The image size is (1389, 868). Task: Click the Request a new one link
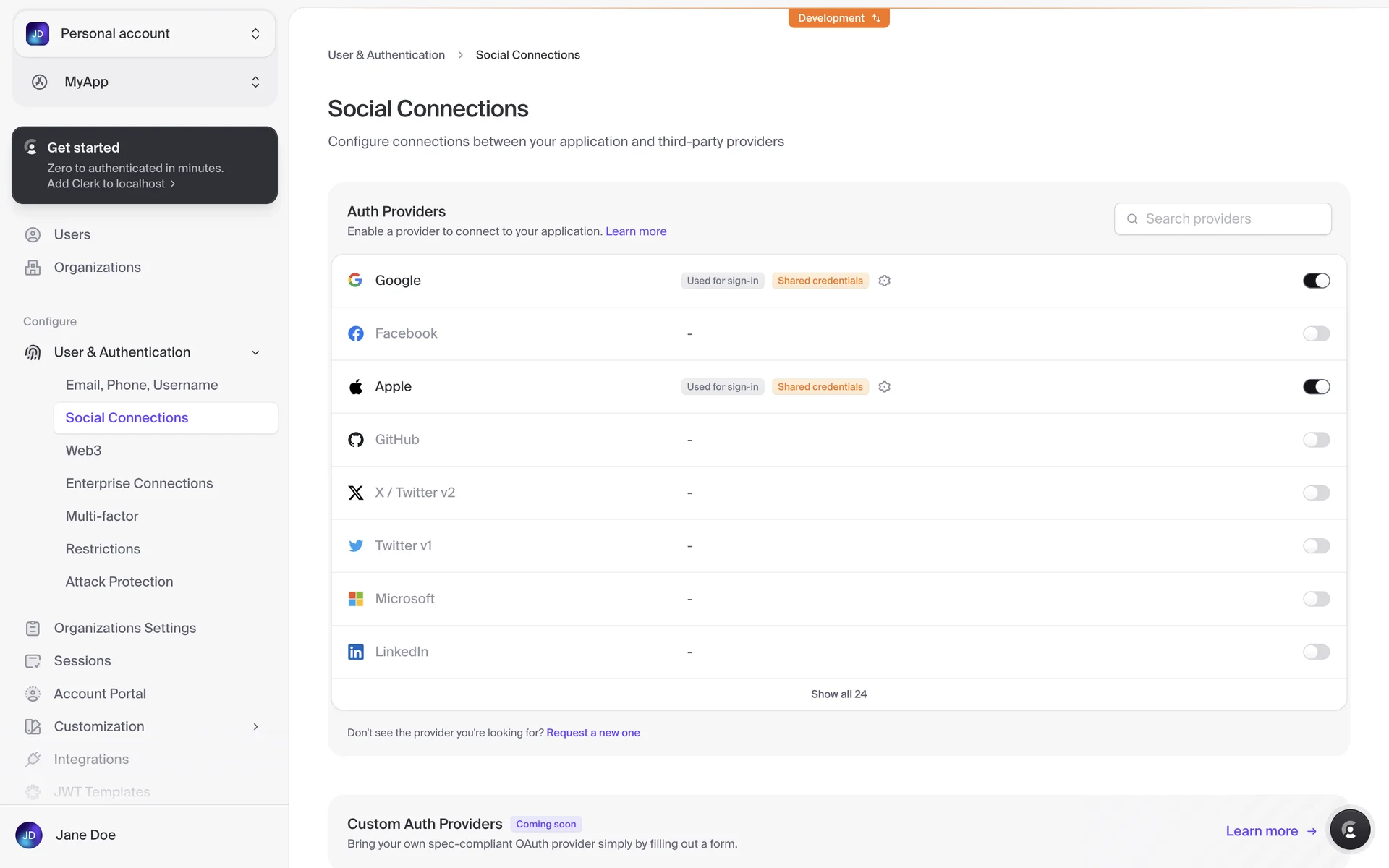pyautogui.click(x=592, y=733)
